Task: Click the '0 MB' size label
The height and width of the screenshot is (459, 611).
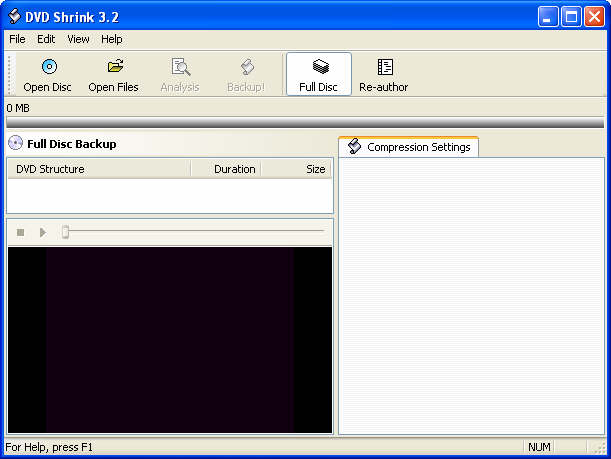Action: click(18, 108)
